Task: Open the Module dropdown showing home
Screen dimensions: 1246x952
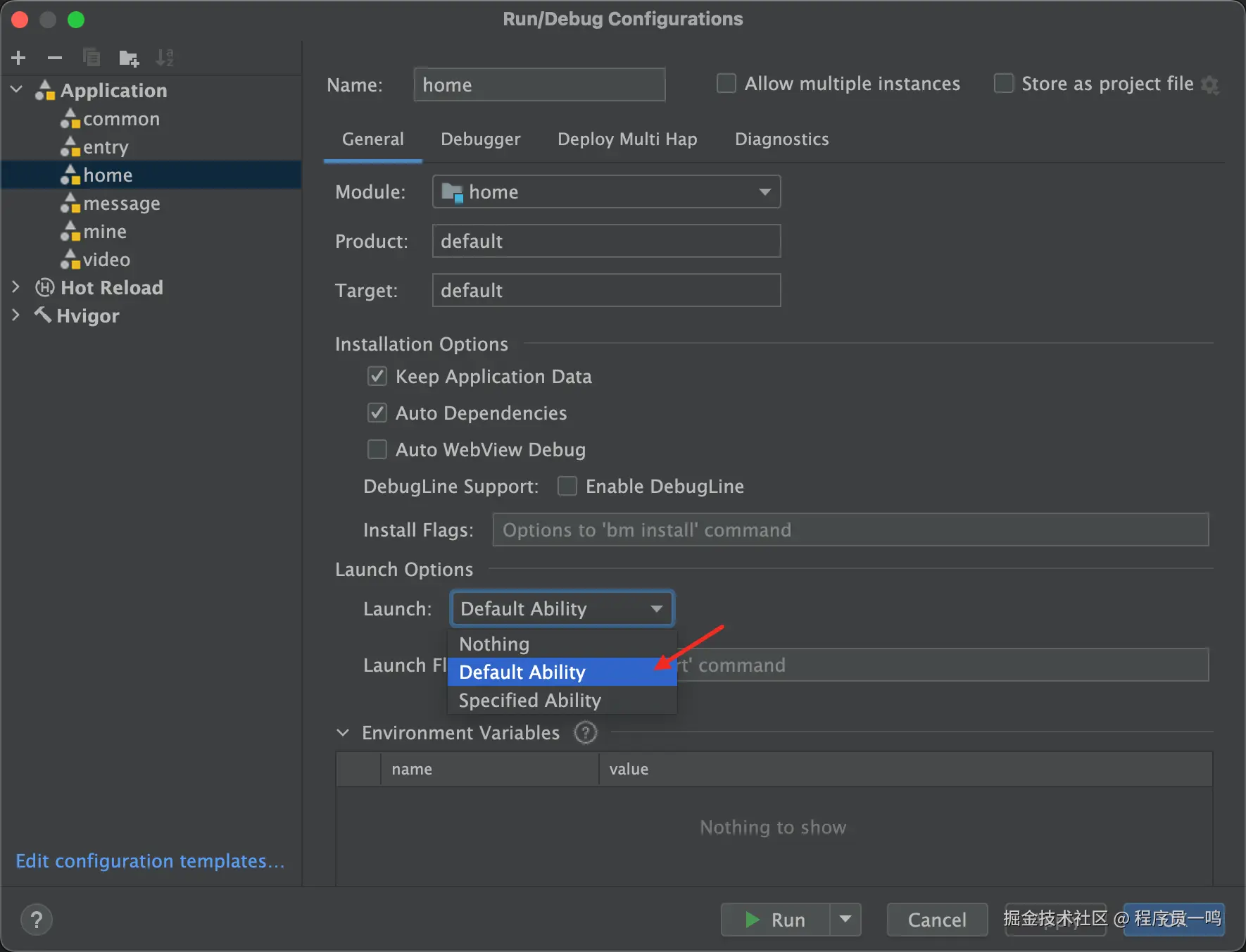Action: pos(606,192)
